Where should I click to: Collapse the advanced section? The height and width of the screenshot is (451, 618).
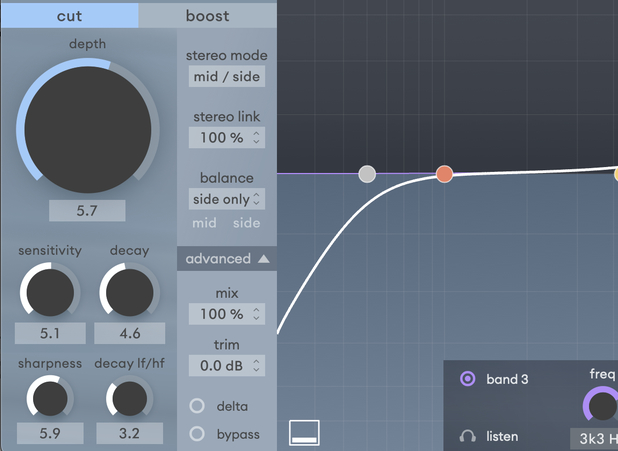[227, 259]
